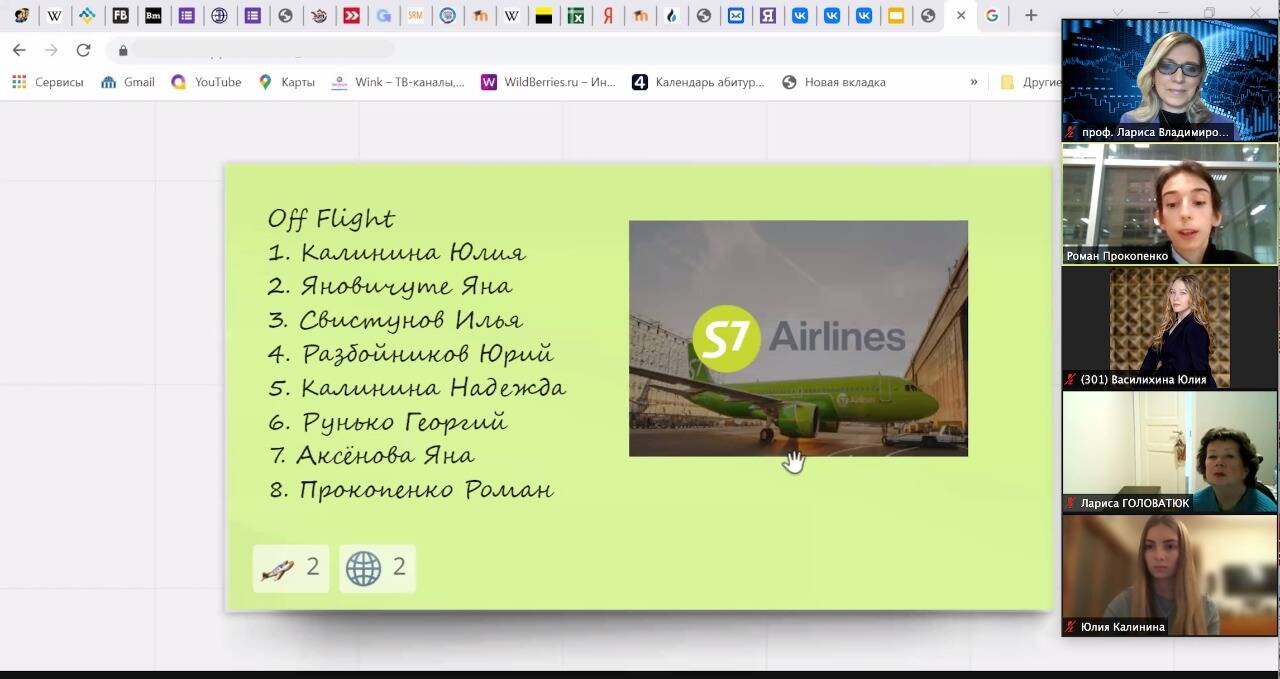Switch to the SRM tab
The image size is (1280, 679).
tap(415, 16)
